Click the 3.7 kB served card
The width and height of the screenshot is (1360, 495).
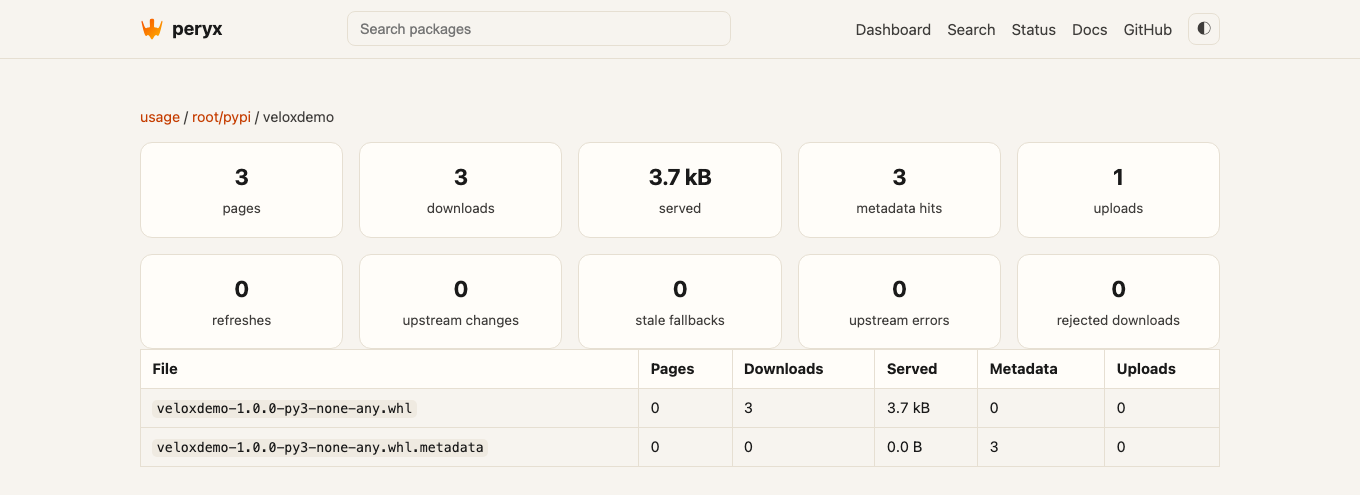pos(680,190)
